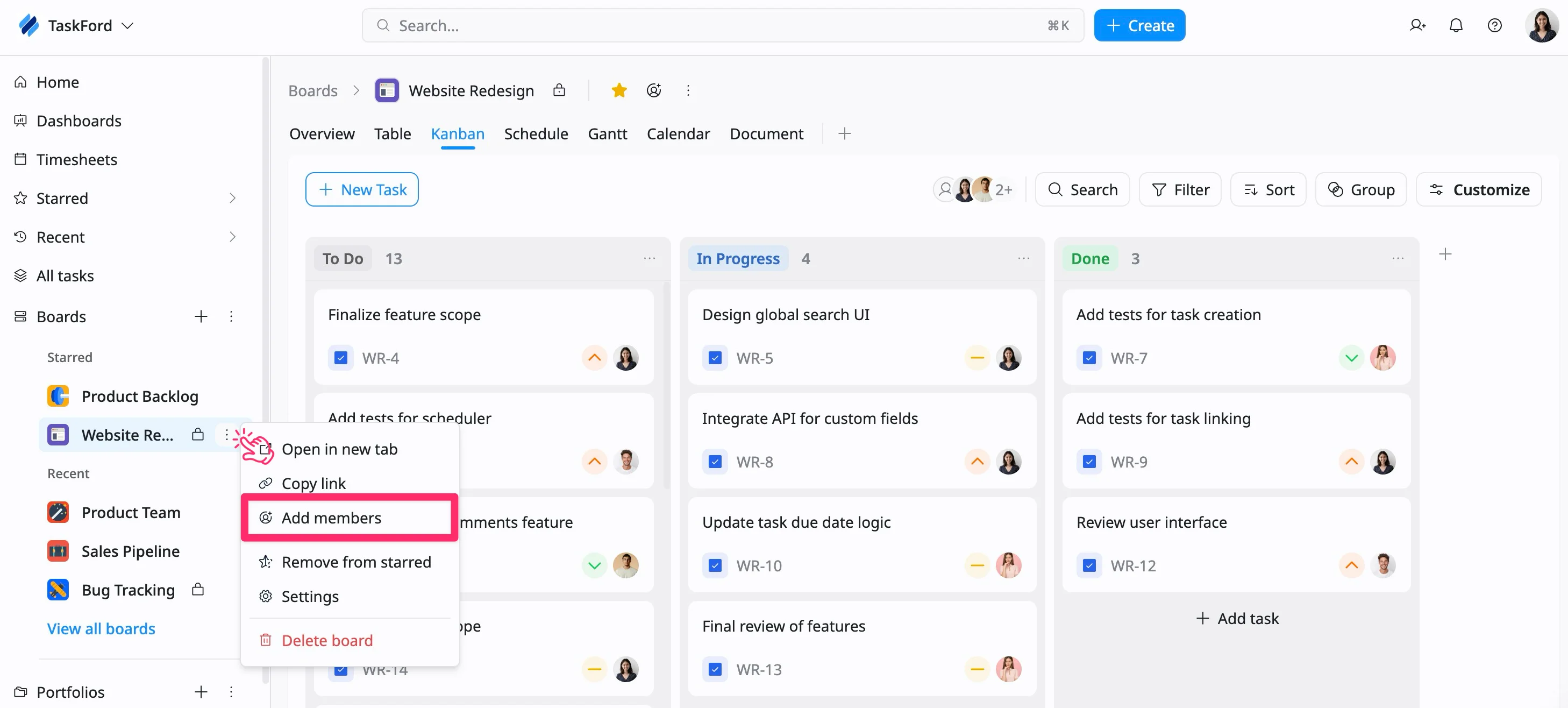Select Remove from starred menu item
This screenshot has height=708, width=1568.
coord(350,561)
